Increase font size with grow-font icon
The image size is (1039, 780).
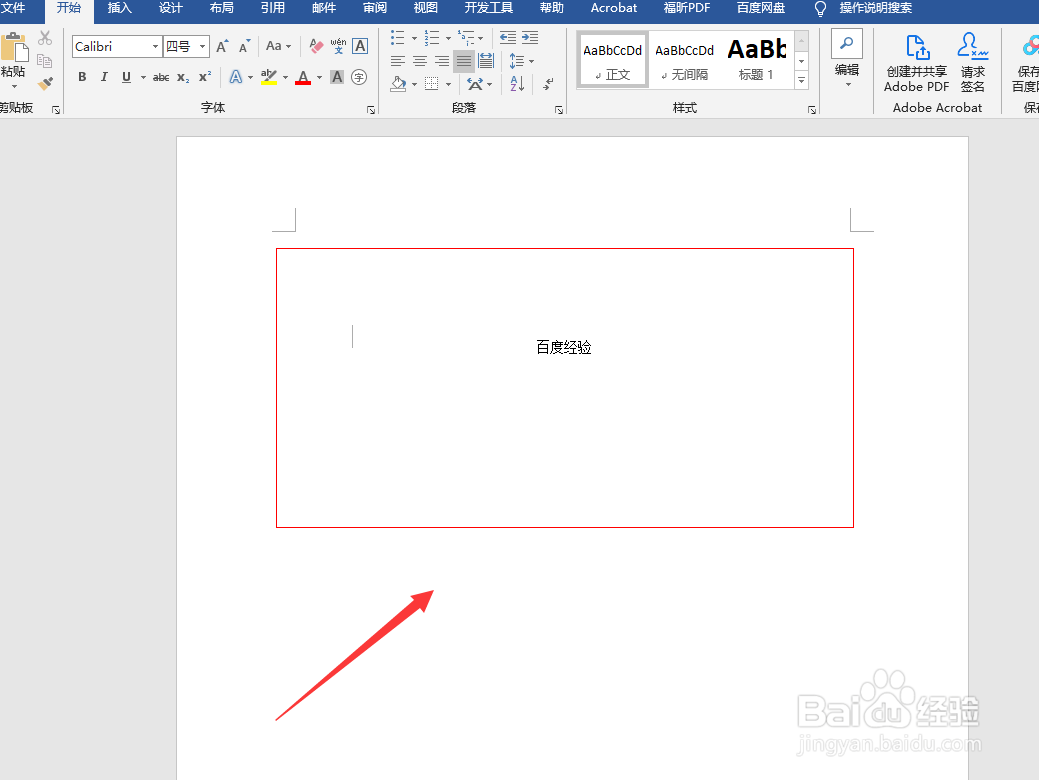[x=223, y=46]
